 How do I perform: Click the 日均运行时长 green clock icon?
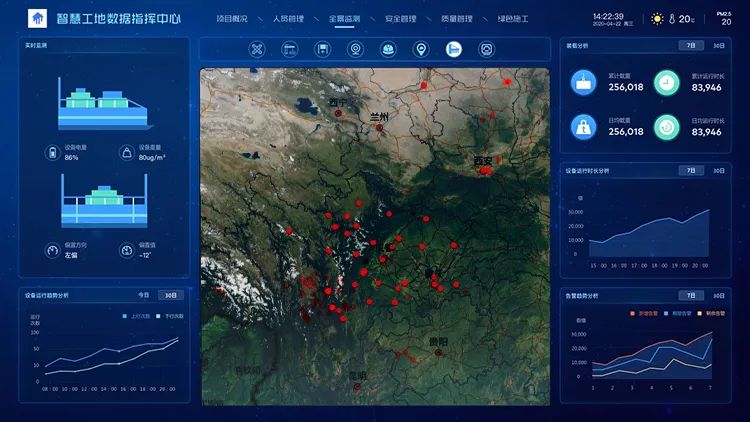tap(666, 126)
